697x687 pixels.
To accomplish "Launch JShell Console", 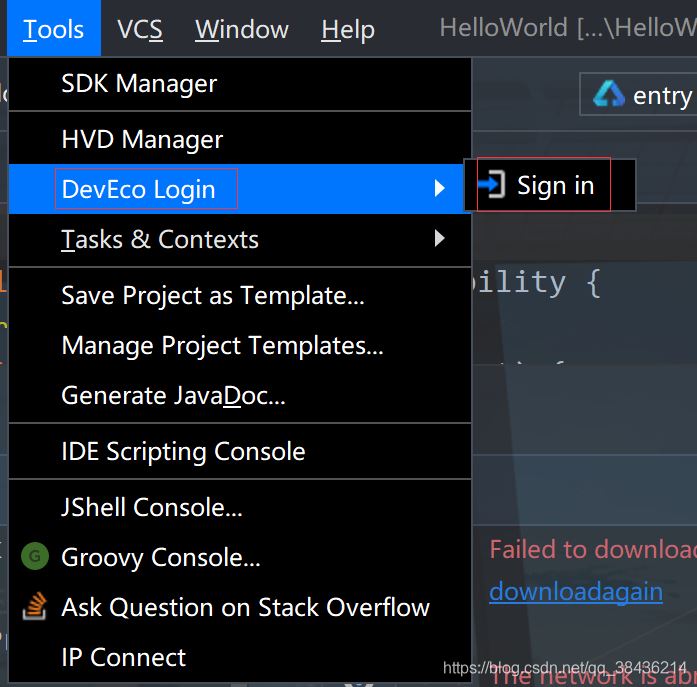I will (152, 507).
